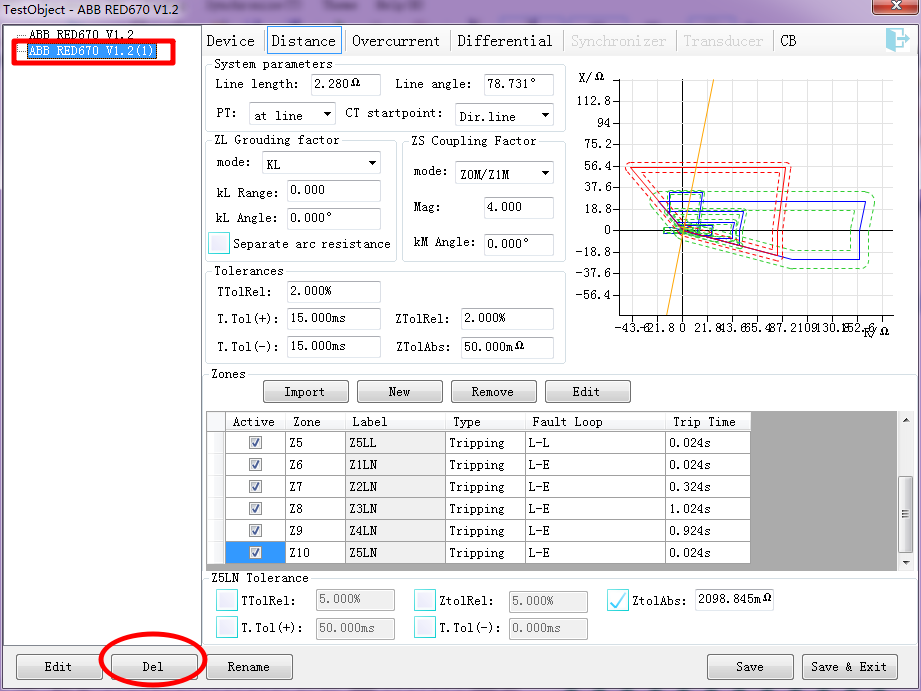Viewport: 921px width, 691px height.
Task: Expand the PT 'at line' dropdown
Action: click(x=291, y=114)
